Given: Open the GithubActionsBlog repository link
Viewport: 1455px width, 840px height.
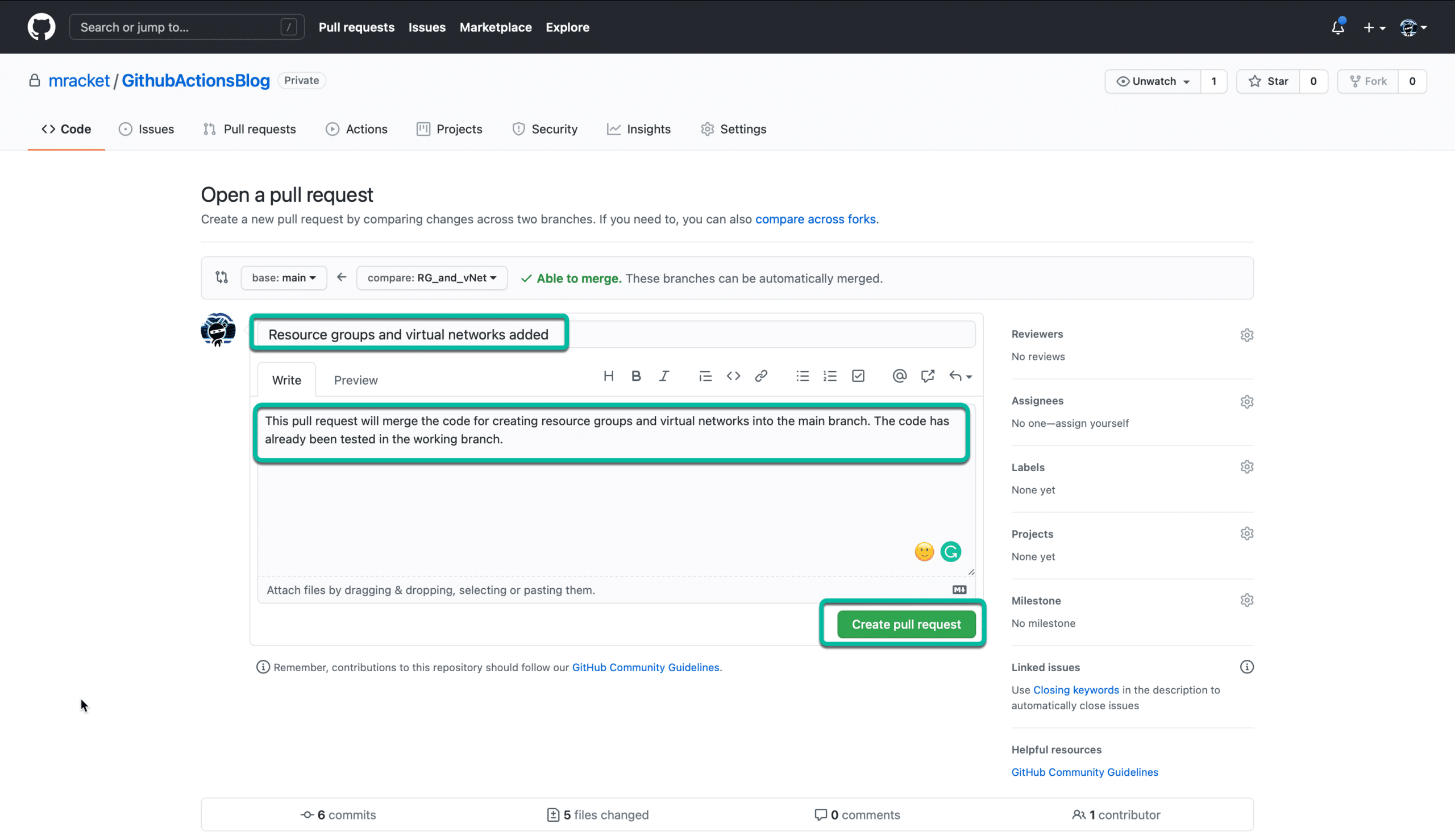Looking at the screenshot, I should (196, 80).
